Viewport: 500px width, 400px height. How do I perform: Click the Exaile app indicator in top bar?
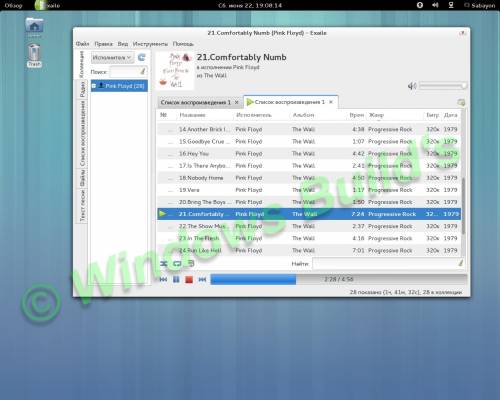[47, 5]
